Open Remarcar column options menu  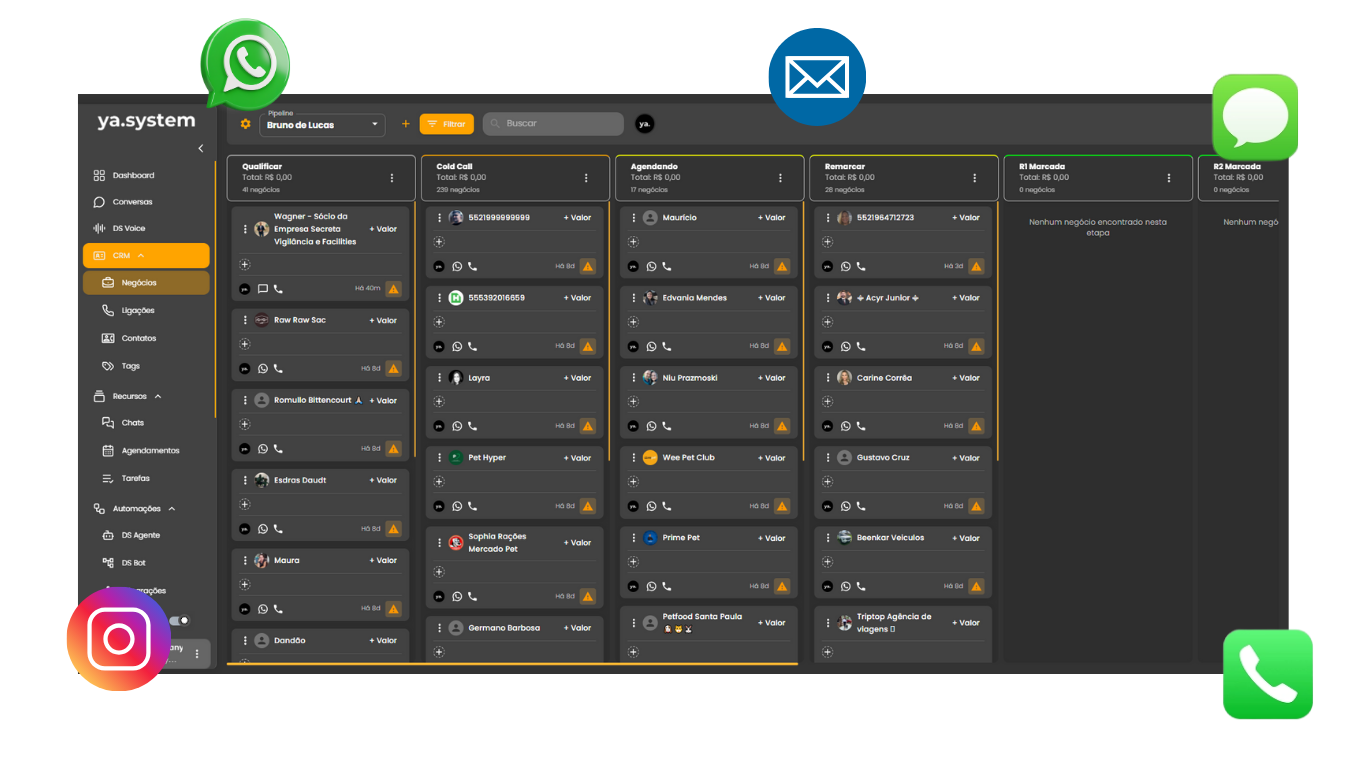(x=975, y=178)
